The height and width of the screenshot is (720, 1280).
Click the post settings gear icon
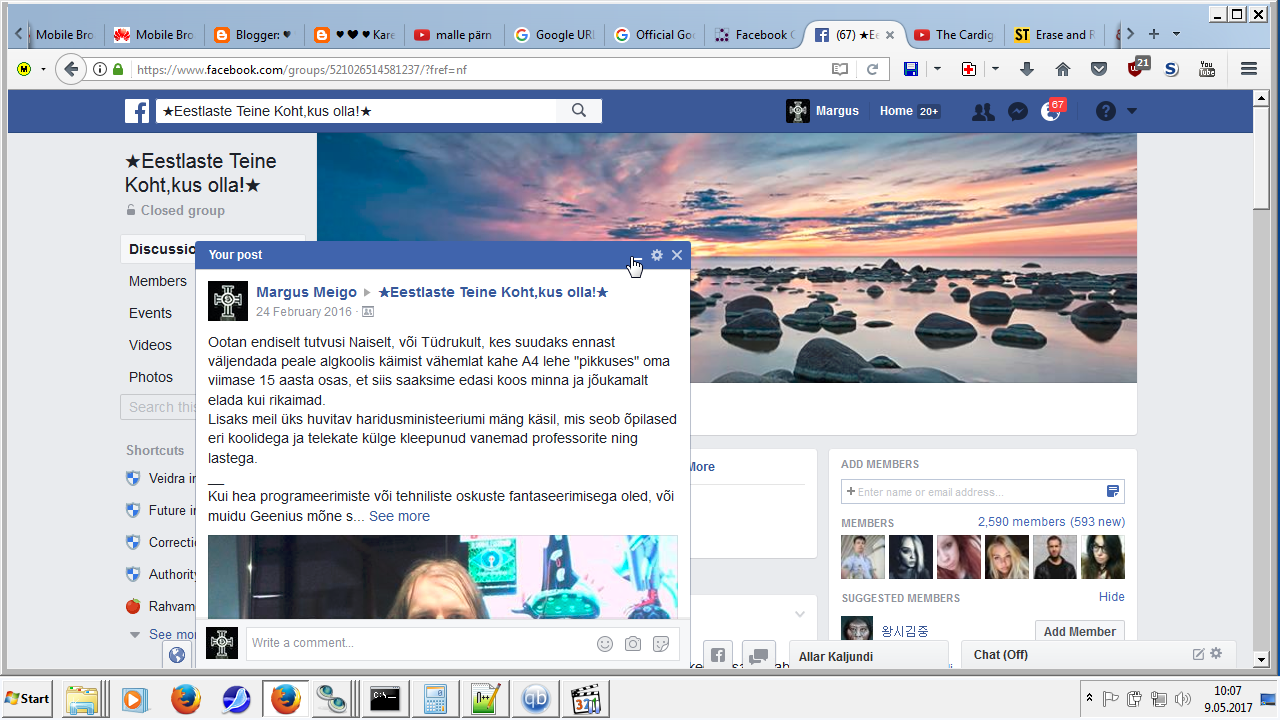(657, 255)
